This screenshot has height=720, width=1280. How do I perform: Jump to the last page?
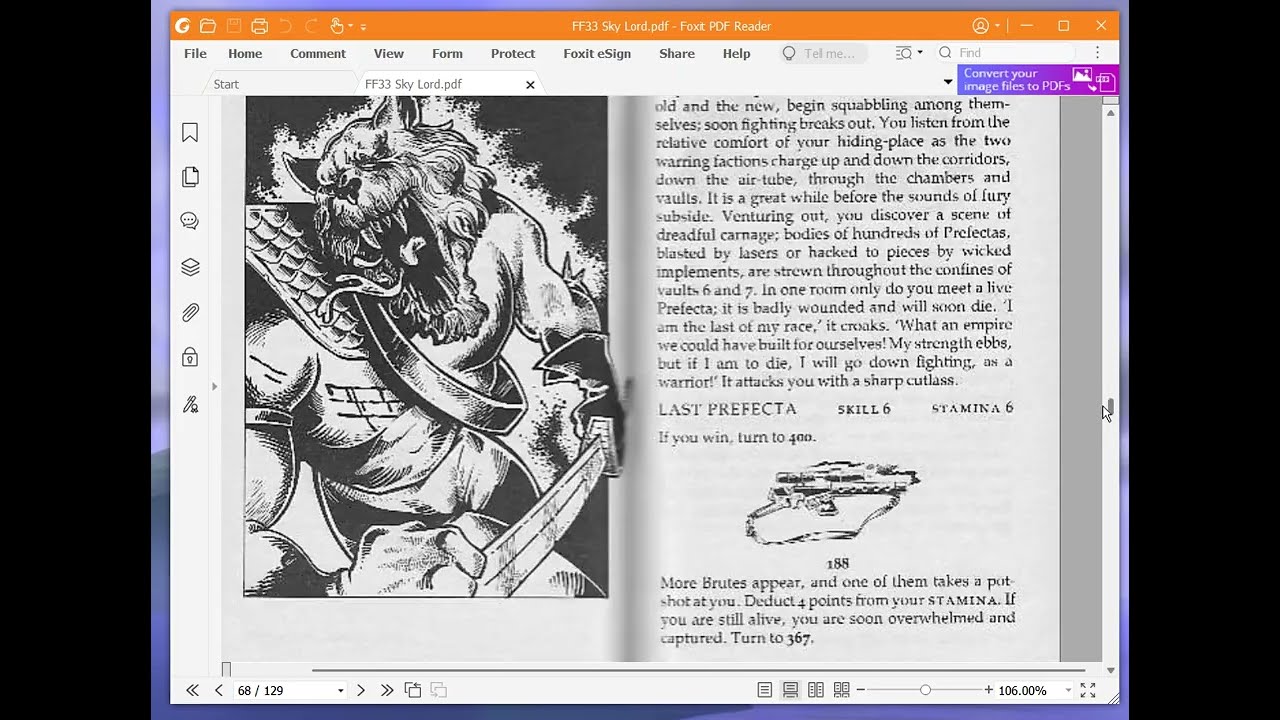[387, 690]
